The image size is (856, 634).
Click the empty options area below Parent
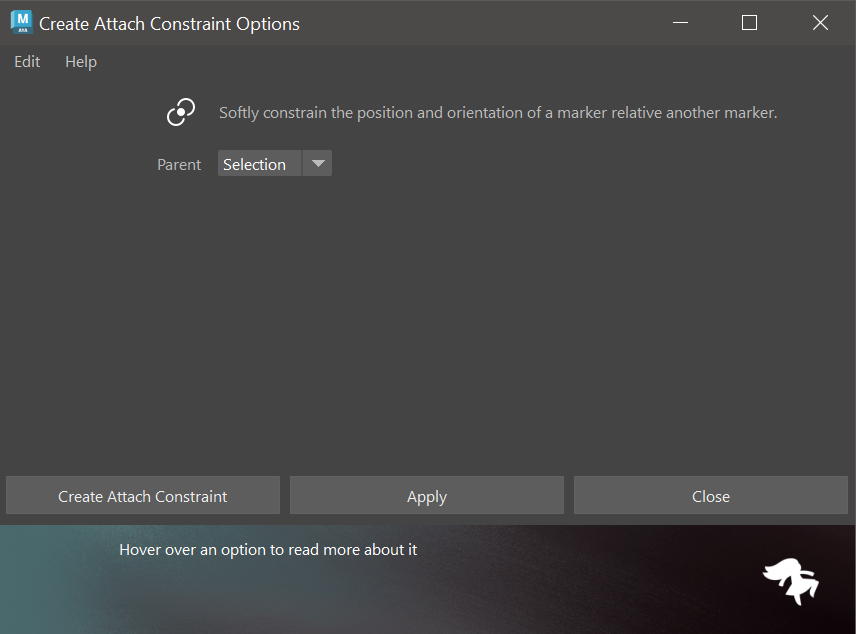click(428, 320)
